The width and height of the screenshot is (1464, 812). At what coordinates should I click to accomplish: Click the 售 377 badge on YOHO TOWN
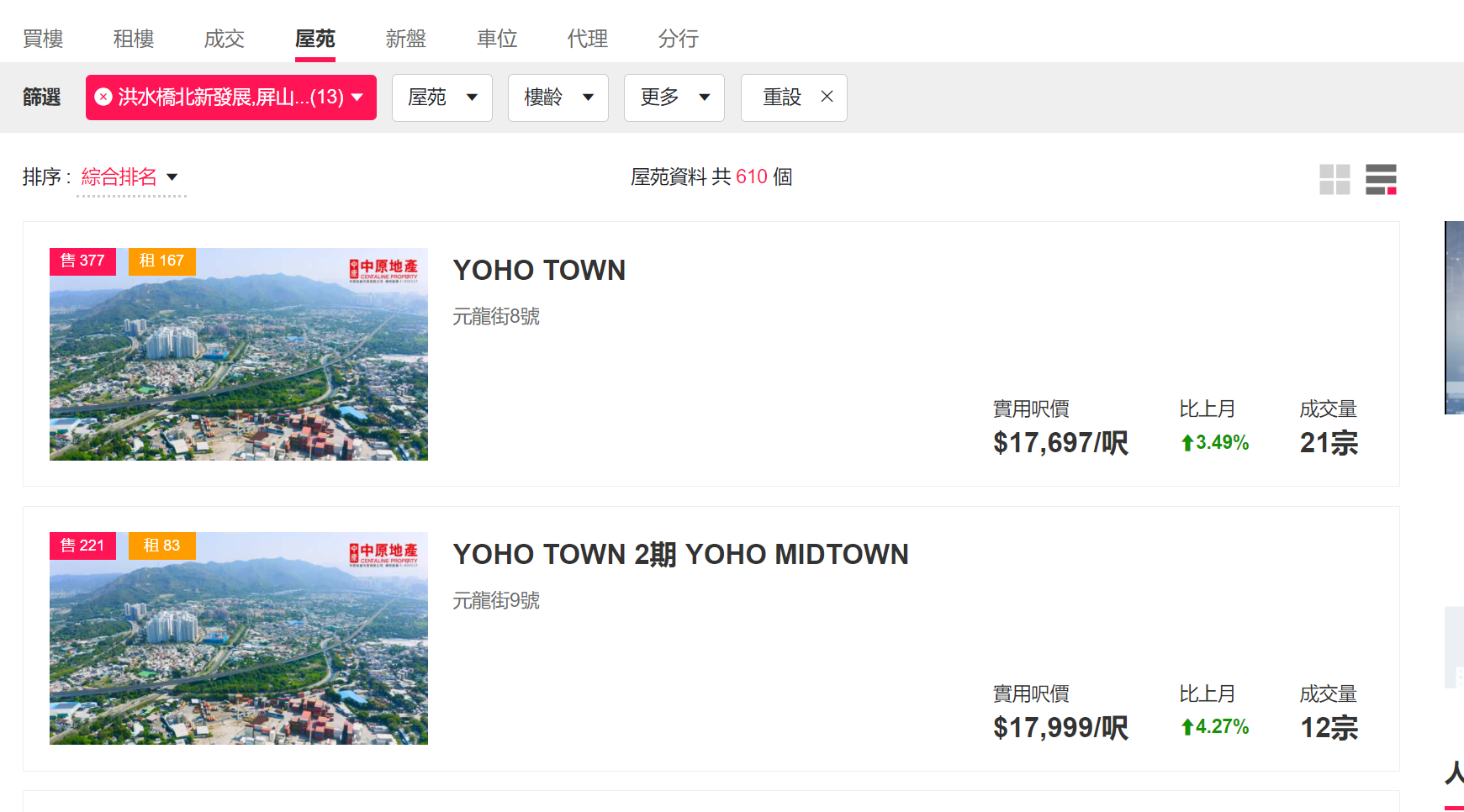click(x=82, y=261)
